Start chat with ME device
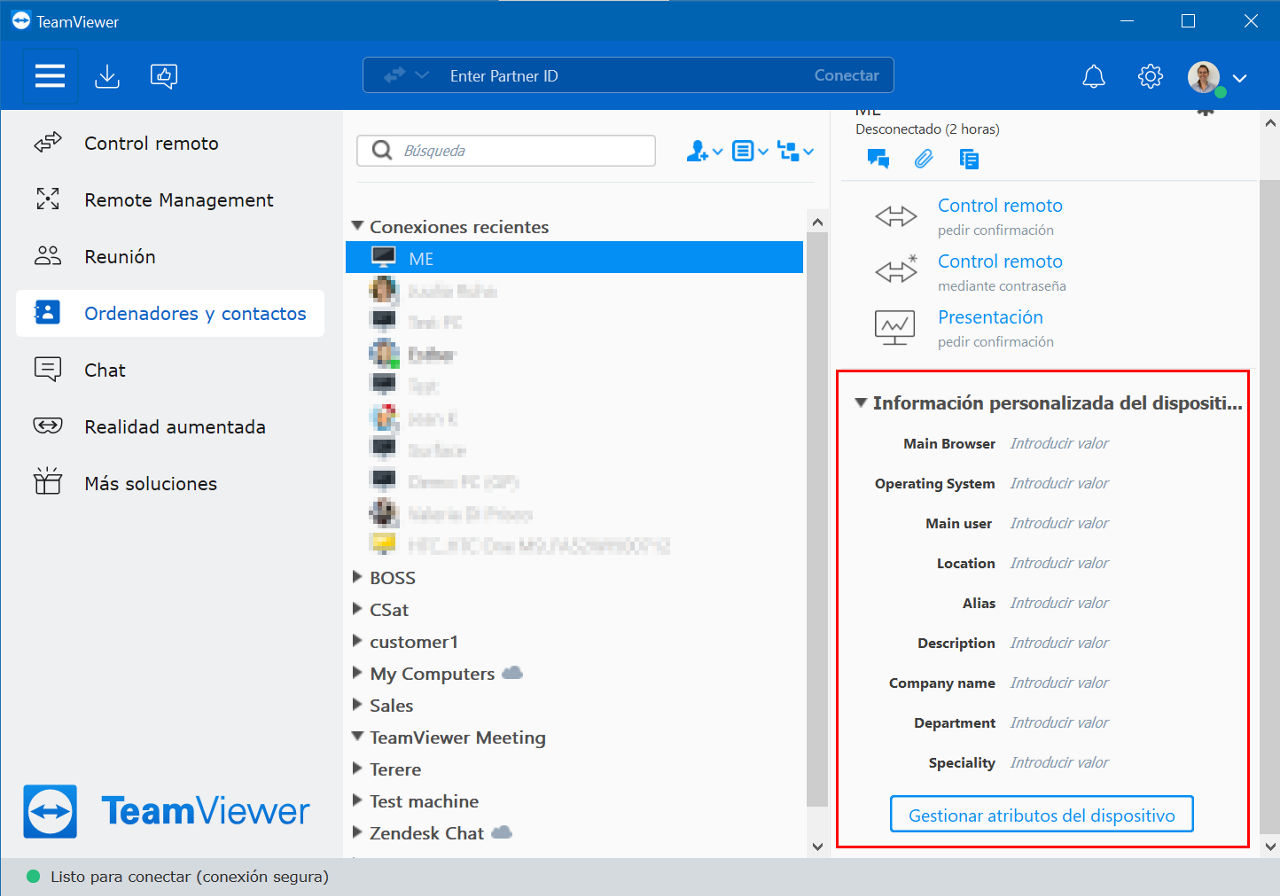The height and width of the screenshot is (896, 1280). point(879,158)
